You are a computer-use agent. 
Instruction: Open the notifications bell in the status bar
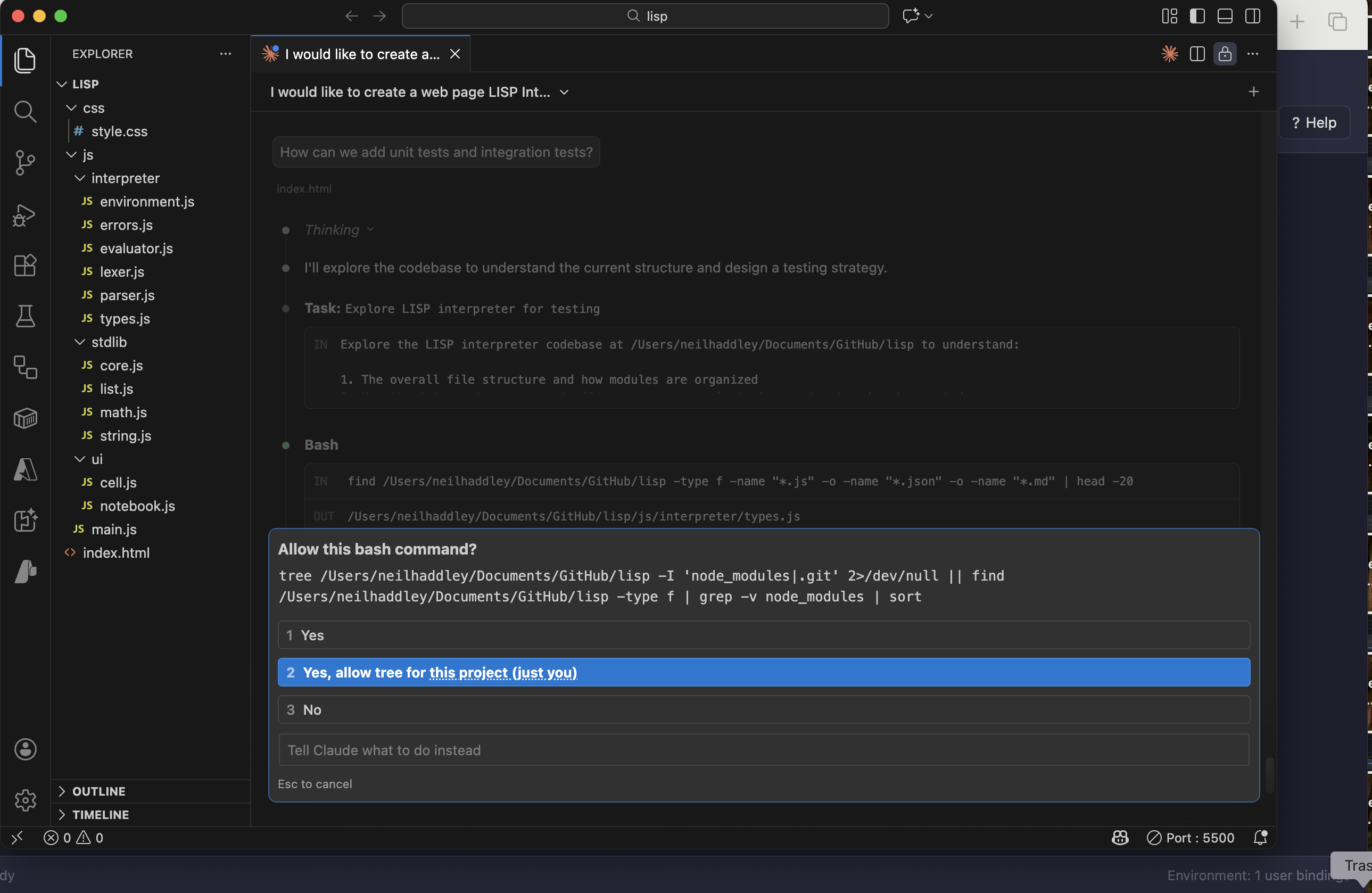(1260, 838)
